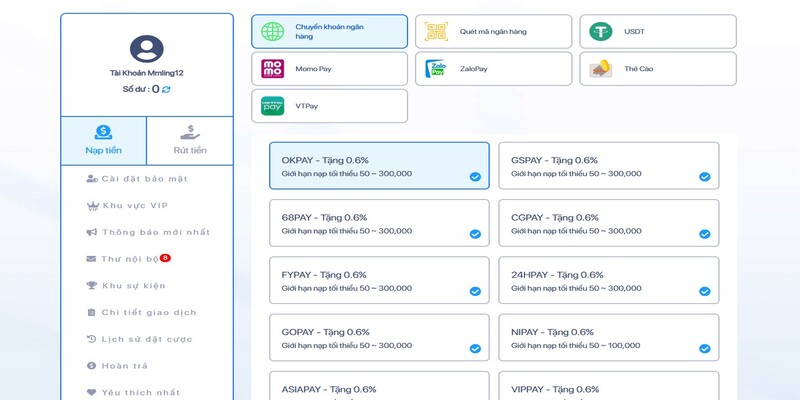
Task: Switch to the Rút tiền tab
Action: (190, 140)
